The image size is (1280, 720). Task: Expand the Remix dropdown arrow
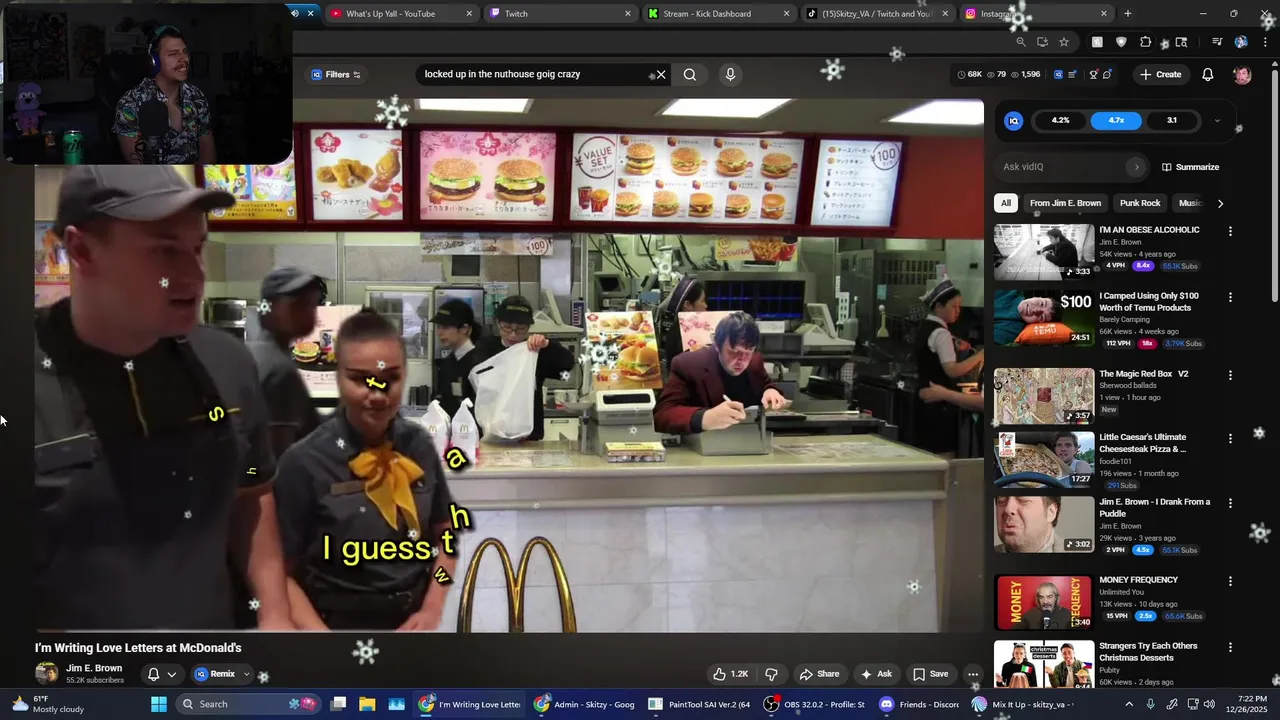coord(246,674)
